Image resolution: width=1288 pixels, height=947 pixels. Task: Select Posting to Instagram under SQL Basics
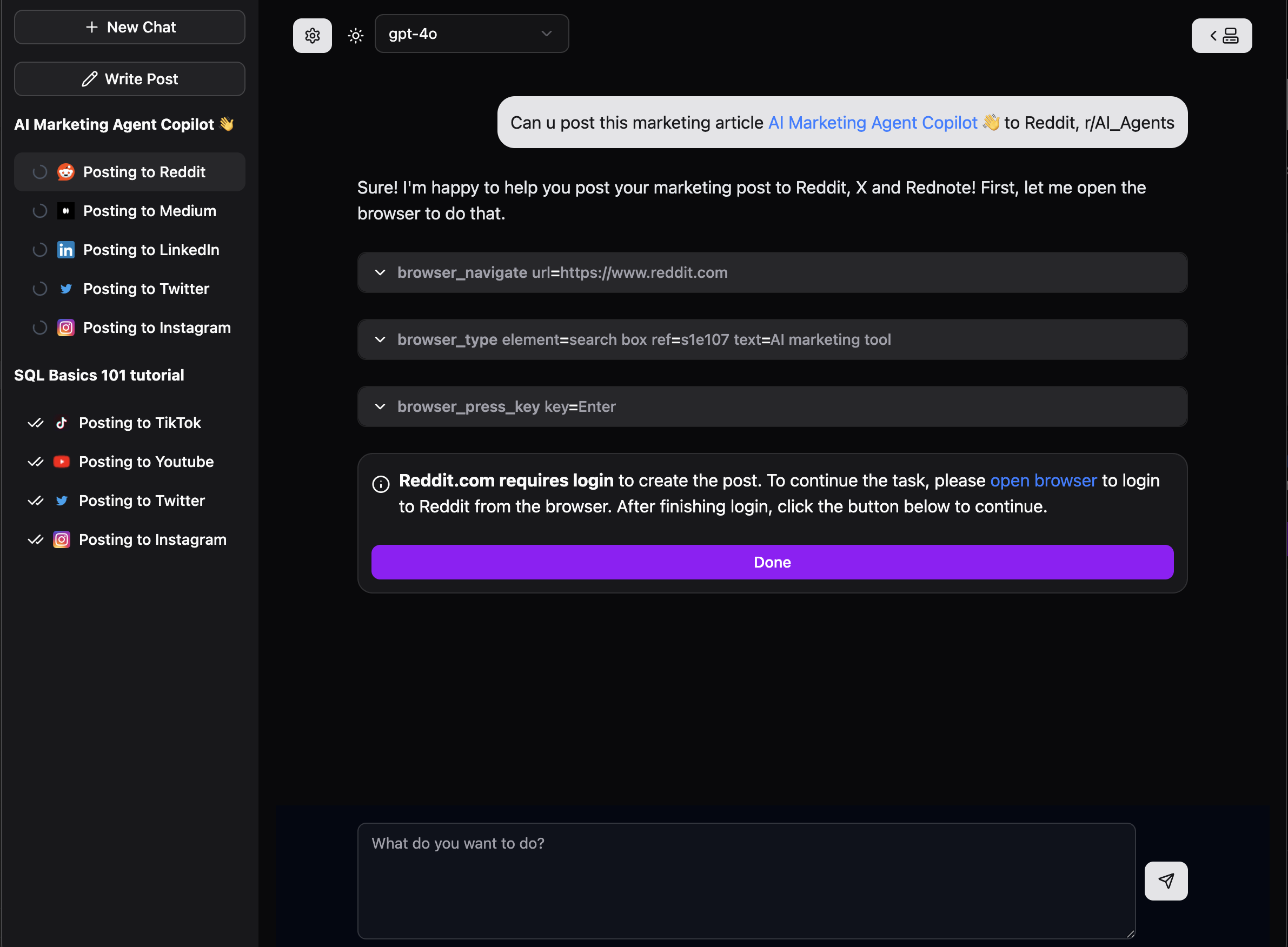click(152, 539)
